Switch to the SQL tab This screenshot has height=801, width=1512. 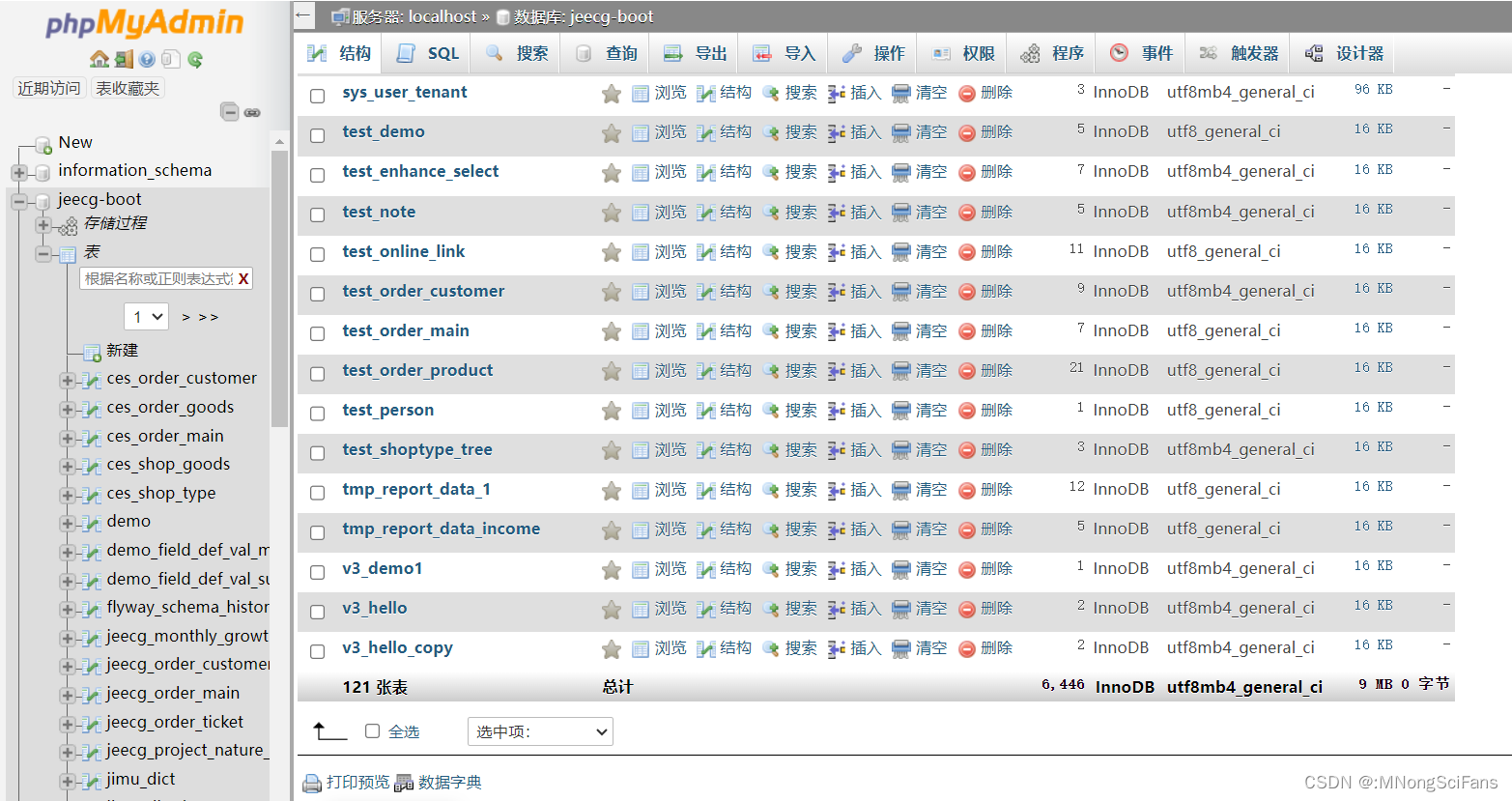[x=426, y=53]
